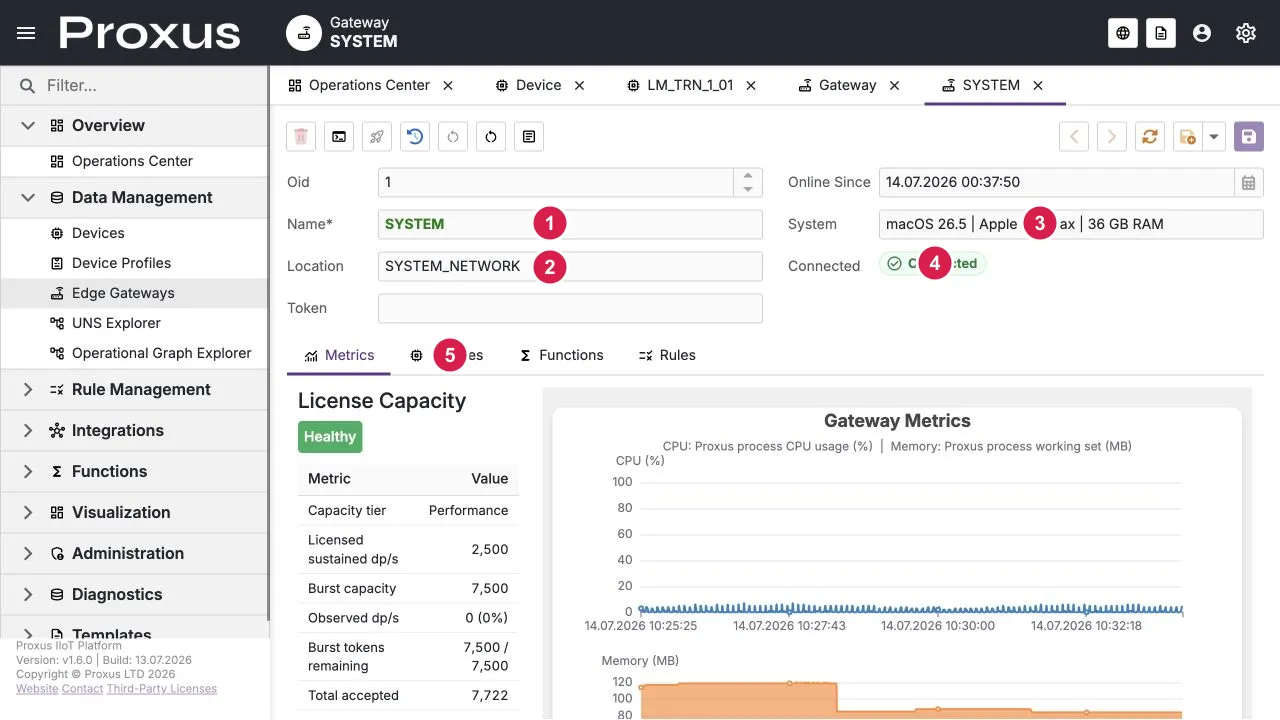Image resolution: width=1280 pixels, height=720 pixels.
Task: Click the gateway router icon in header
Action: 304,33
